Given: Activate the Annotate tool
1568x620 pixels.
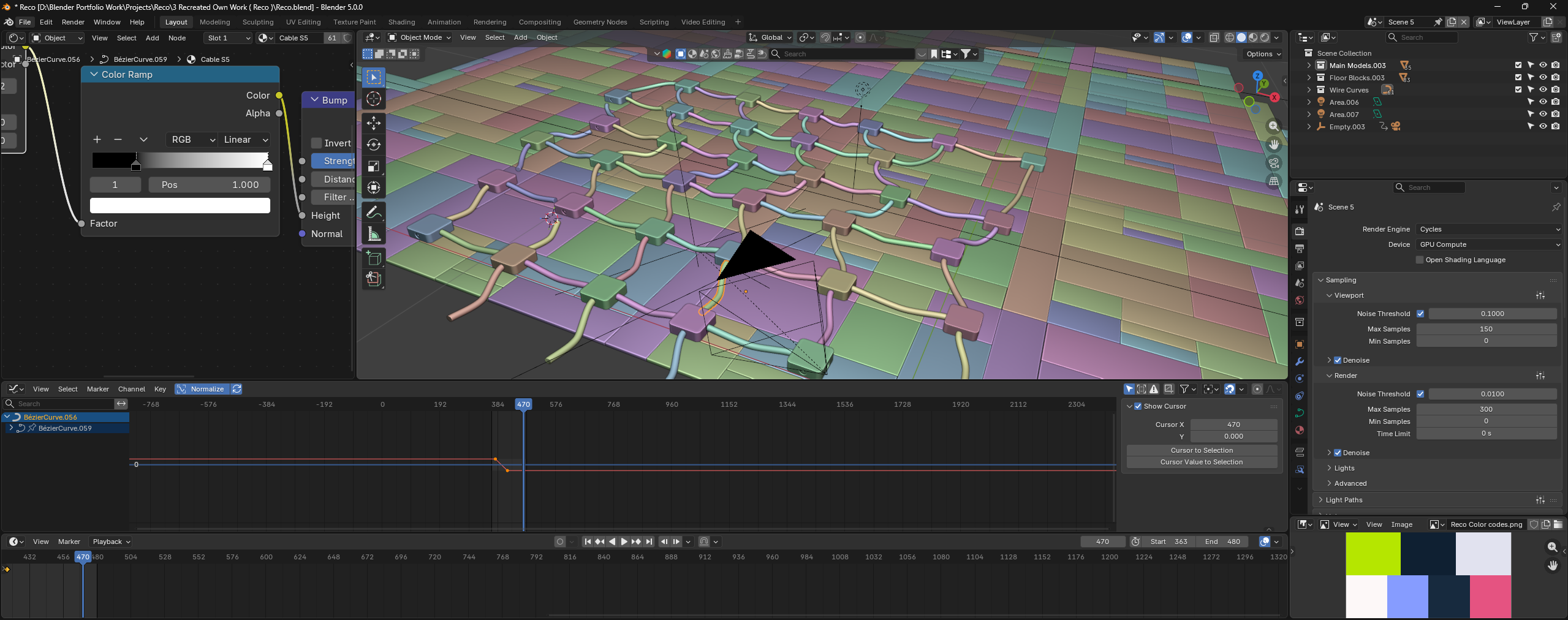Looking at the screenshot, I should [374, 212].
